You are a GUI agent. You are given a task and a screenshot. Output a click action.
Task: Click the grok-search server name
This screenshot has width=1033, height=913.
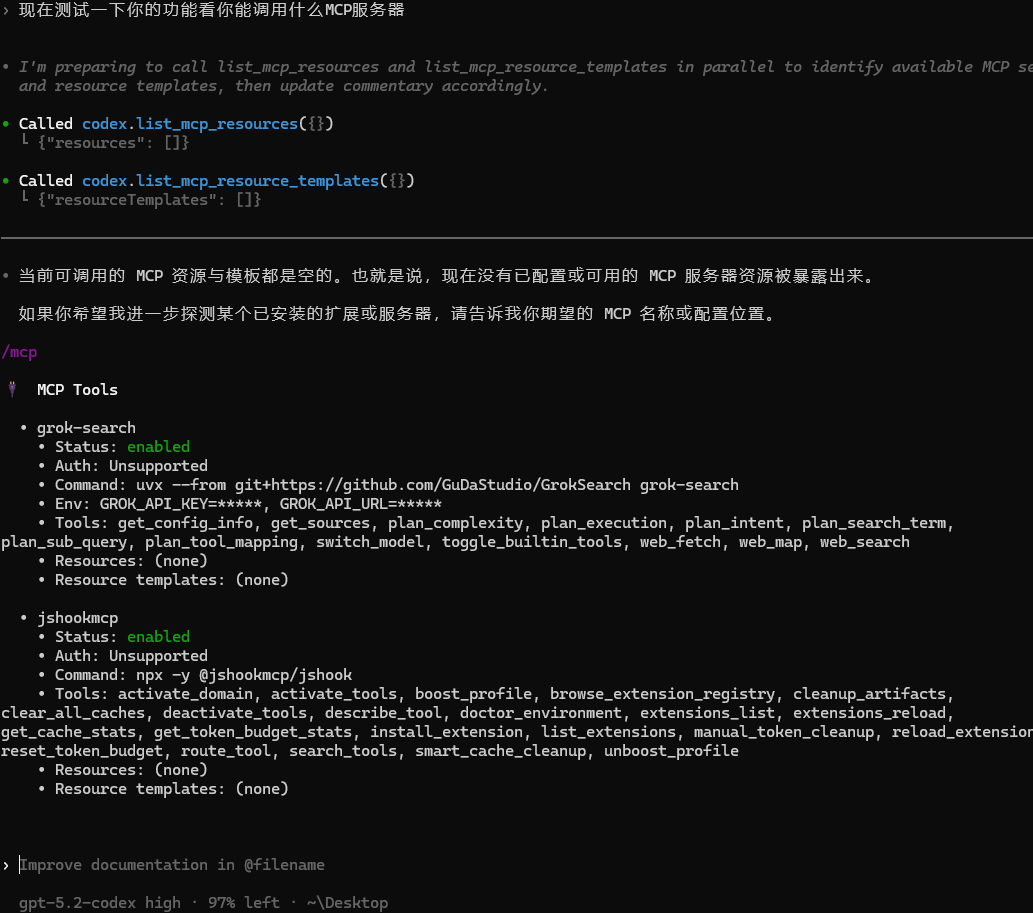click(86, 428)
